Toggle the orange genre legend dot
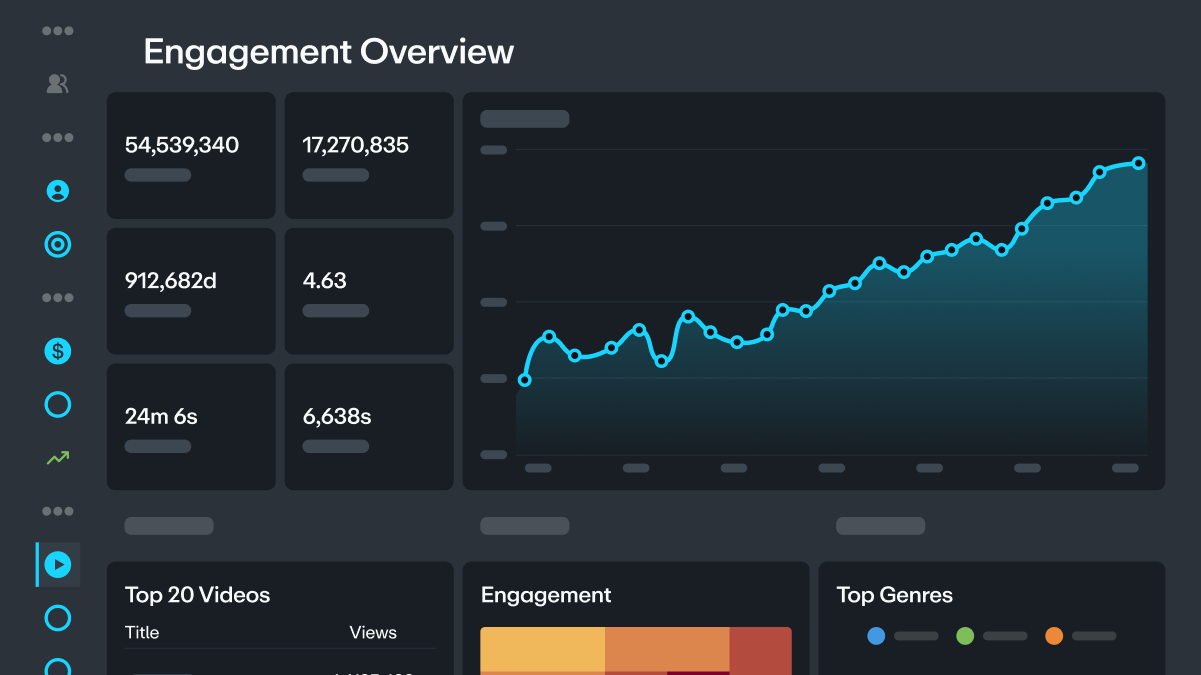This screenshot has width=1201, height=675. 1054,636
